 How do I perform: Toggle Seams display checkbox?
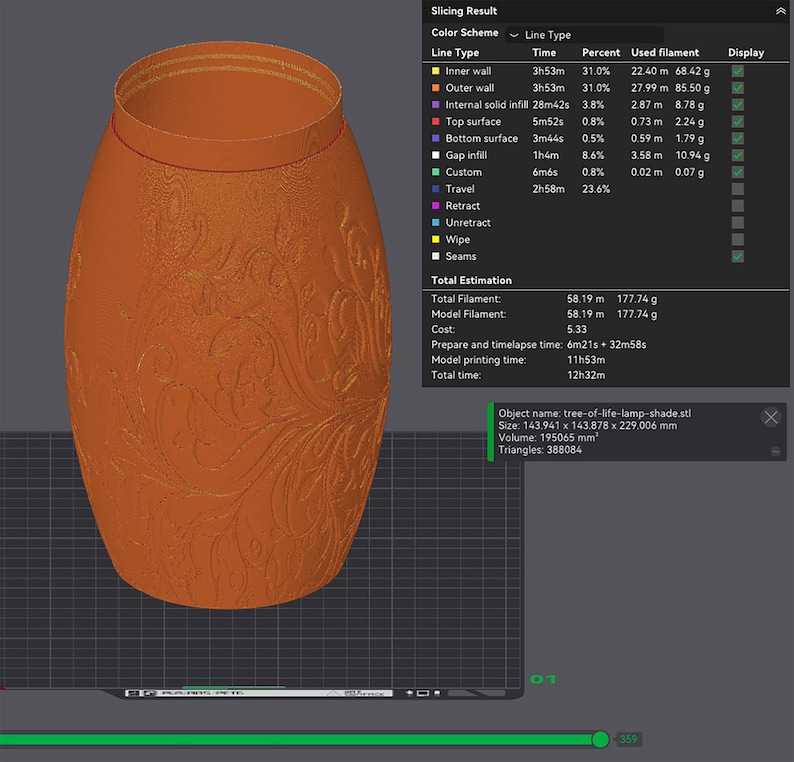738,256
